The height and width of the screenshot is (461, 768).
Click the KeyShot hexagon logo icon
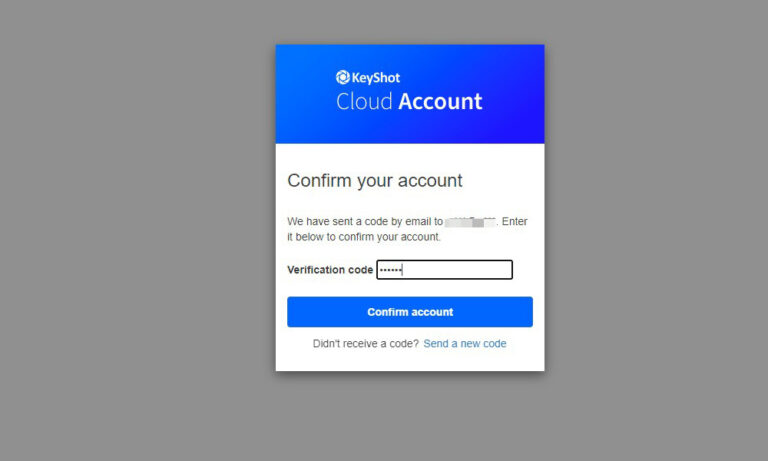(x=342, y=77)
